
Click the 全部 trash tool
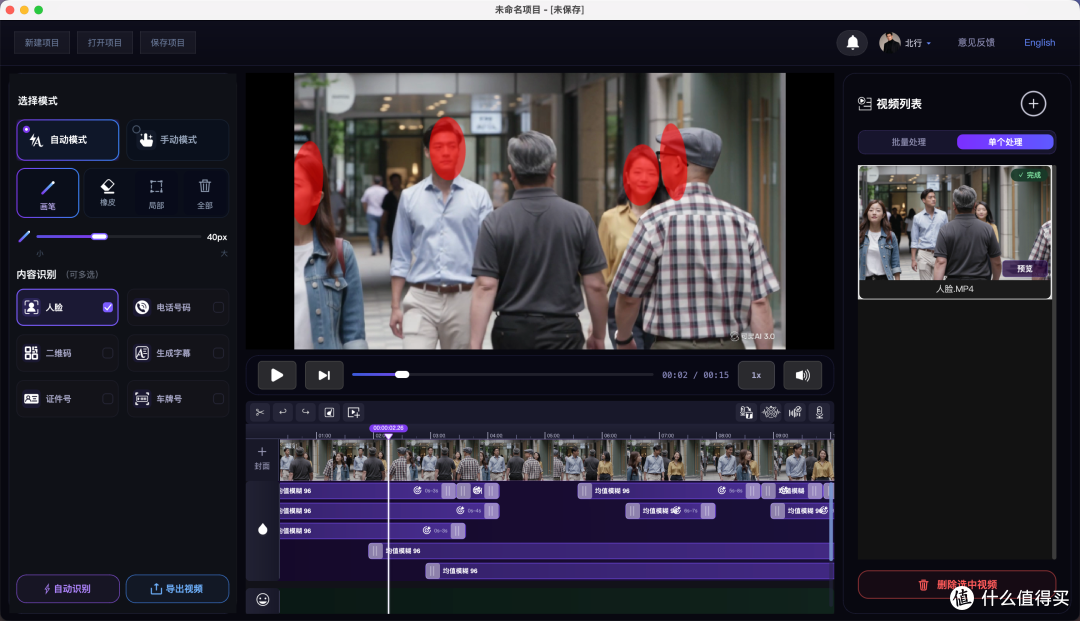(x=205, y=193)
